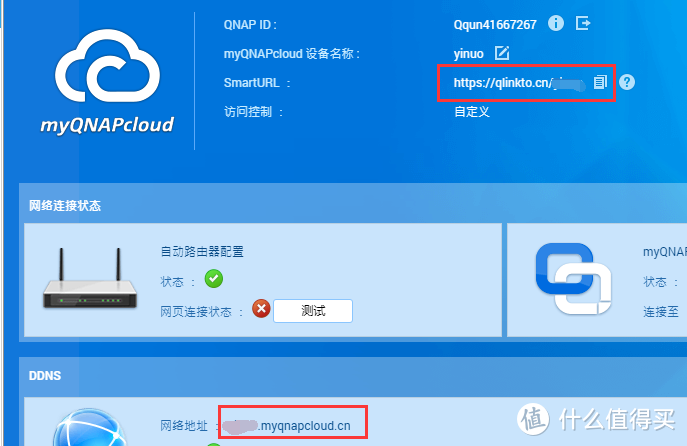The image size is (687, 446).
Task: Click the DDNS globe icon
Action: pos(90,427)
